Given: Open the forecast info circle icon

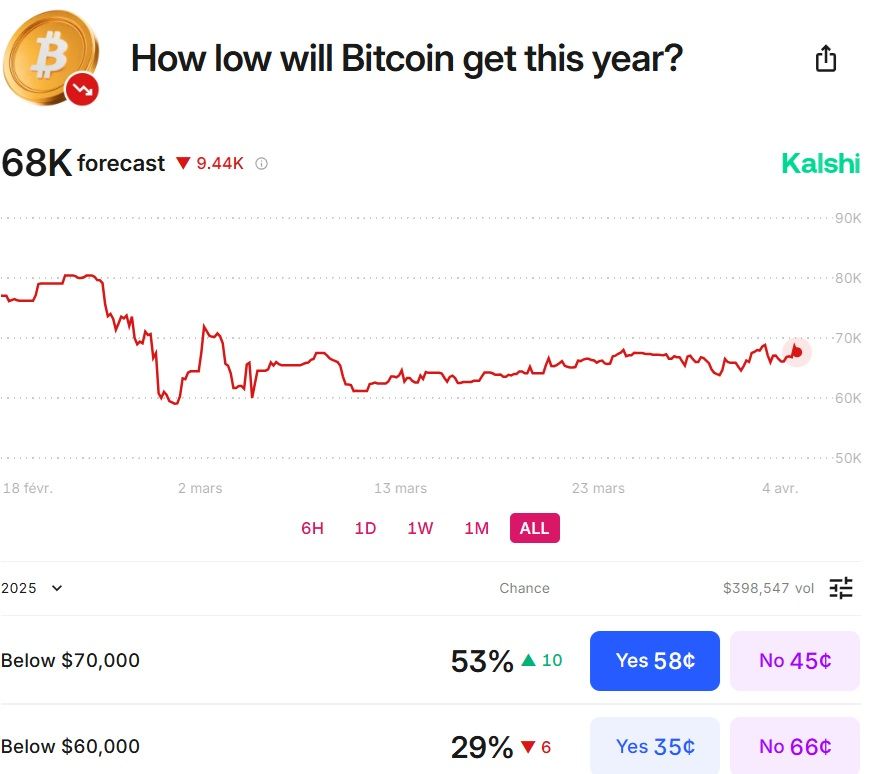Looking at the screenshot, I should point(261,163).
